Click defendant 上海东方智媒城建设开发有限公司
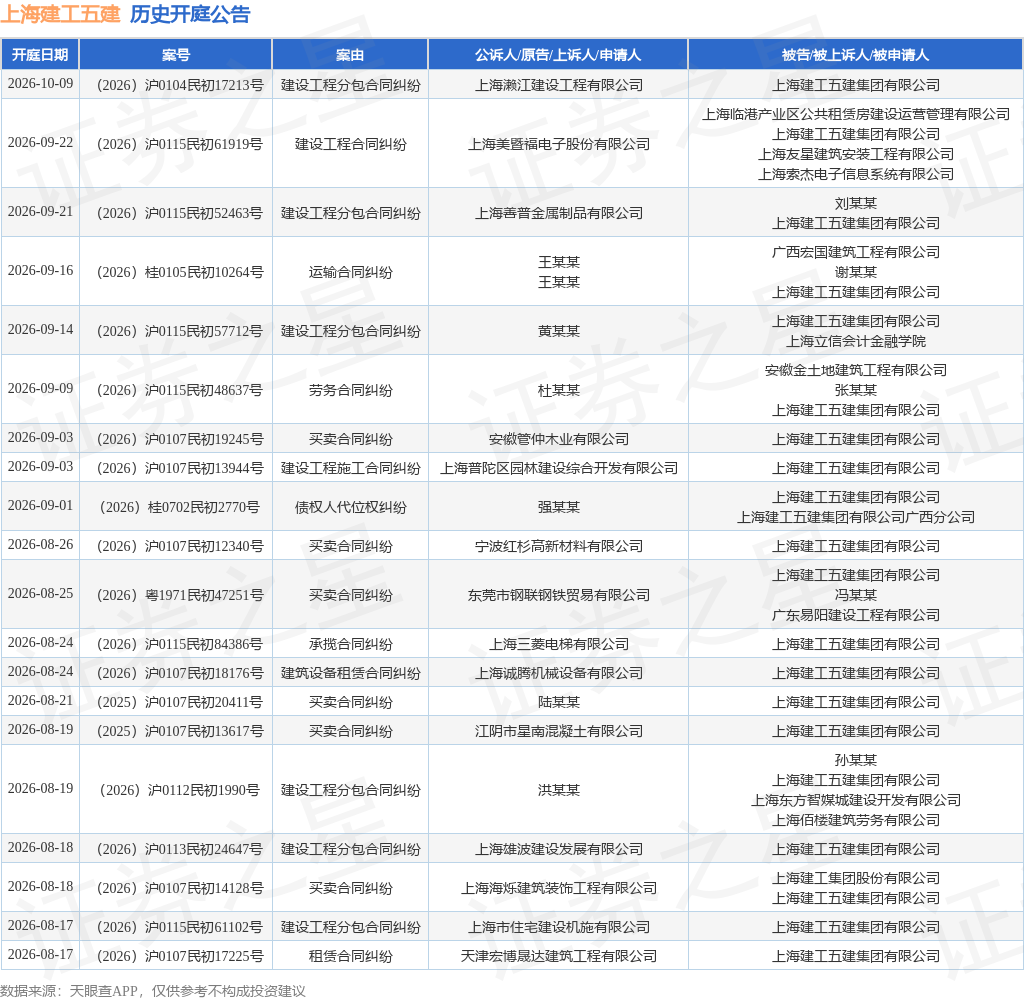The height and width of the screenshot is (1000, 1024). (856, 801)
